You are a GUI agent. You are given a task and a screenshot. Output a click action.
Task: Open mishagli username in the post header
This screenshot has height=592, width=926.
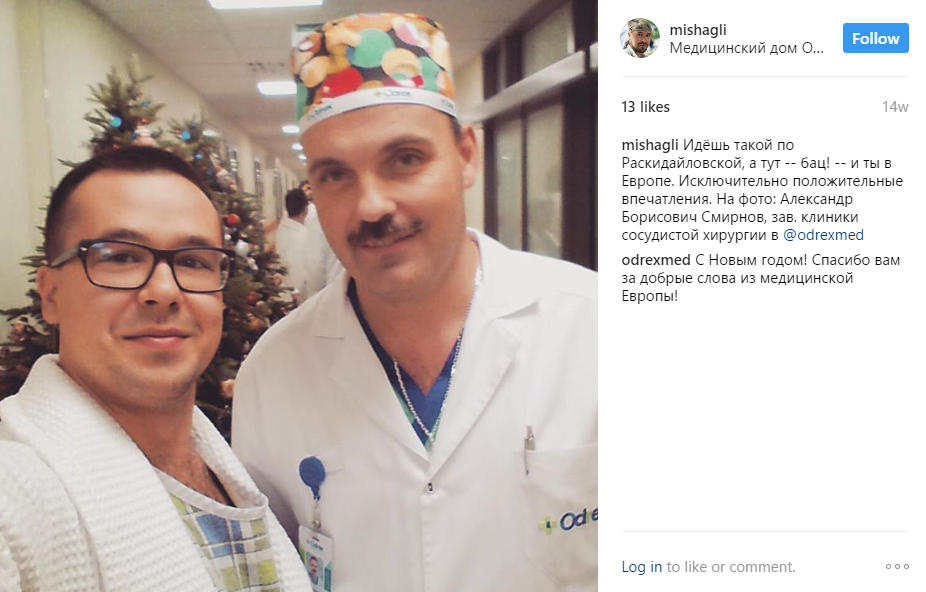click(x=697, y=30)
